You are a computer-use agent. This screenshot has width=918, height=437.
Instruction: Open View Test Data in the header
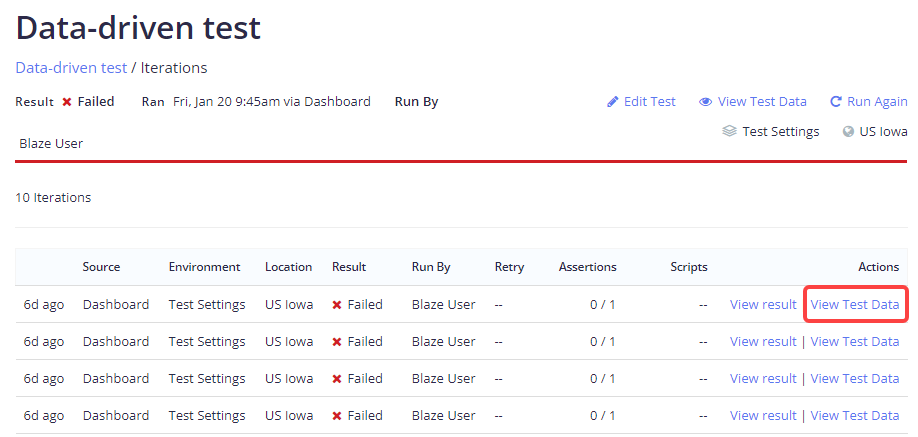(x=762, y=102)
